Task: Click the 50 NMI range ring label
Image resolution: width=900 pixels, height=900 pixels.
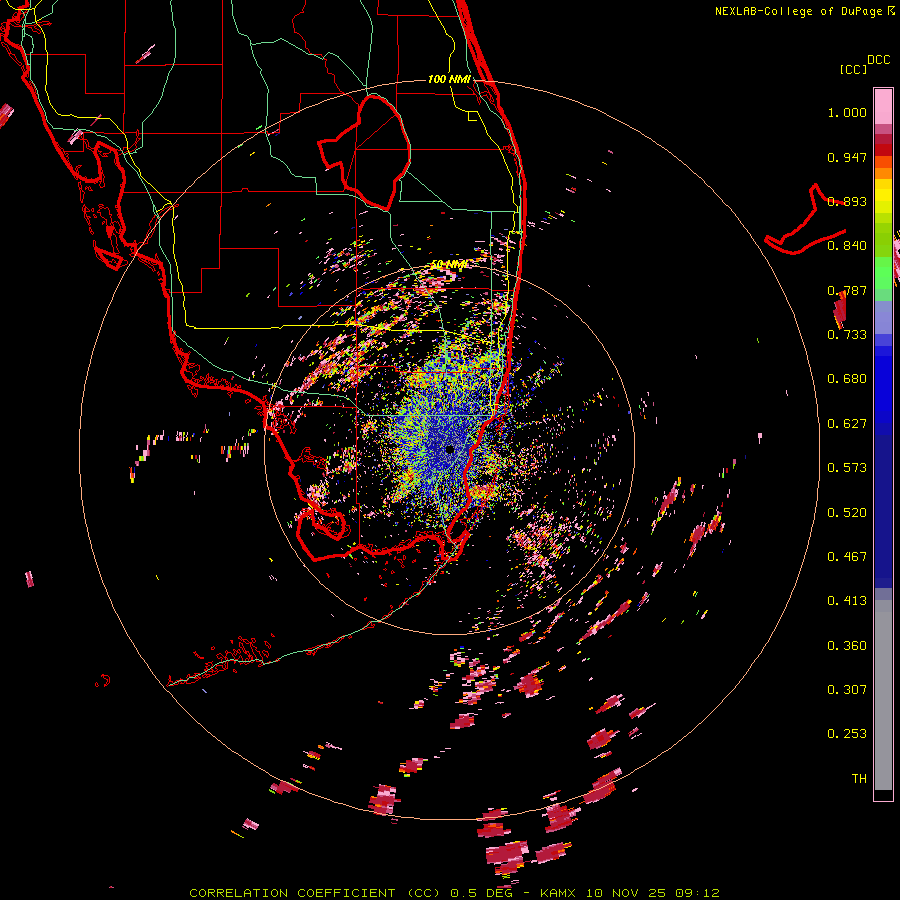Action: point(449,265)
